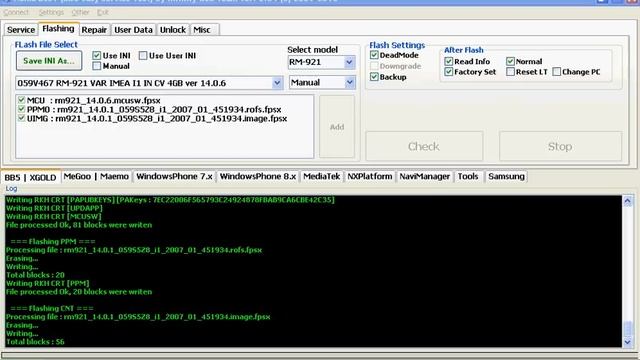This screenshot has width=640, height=360.
Task: Click the 'Flashing CNT' log line
Action: click(x=52, y=309)
